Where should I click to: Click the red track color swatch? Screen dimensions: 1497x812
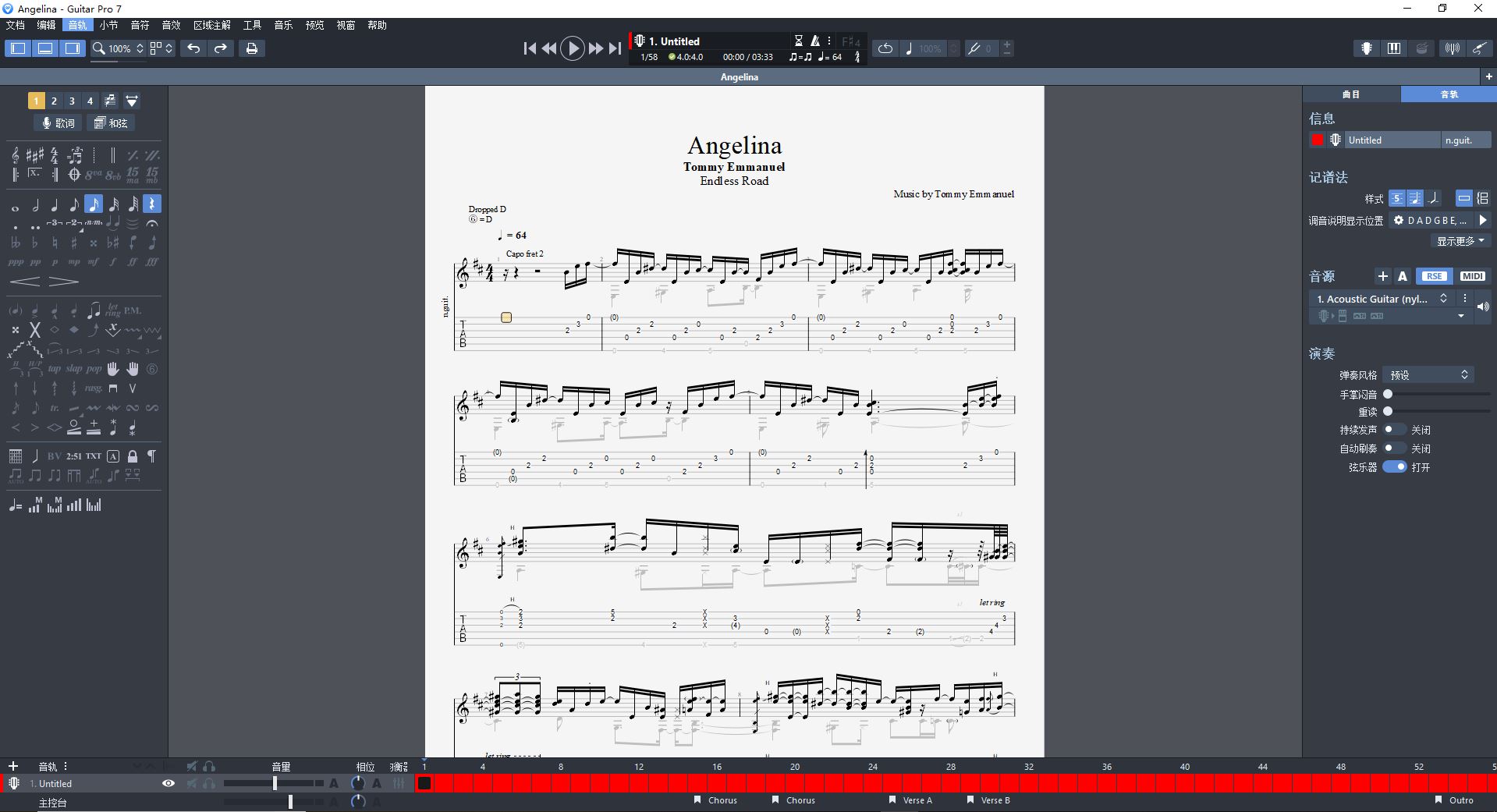coord(1318,140)
